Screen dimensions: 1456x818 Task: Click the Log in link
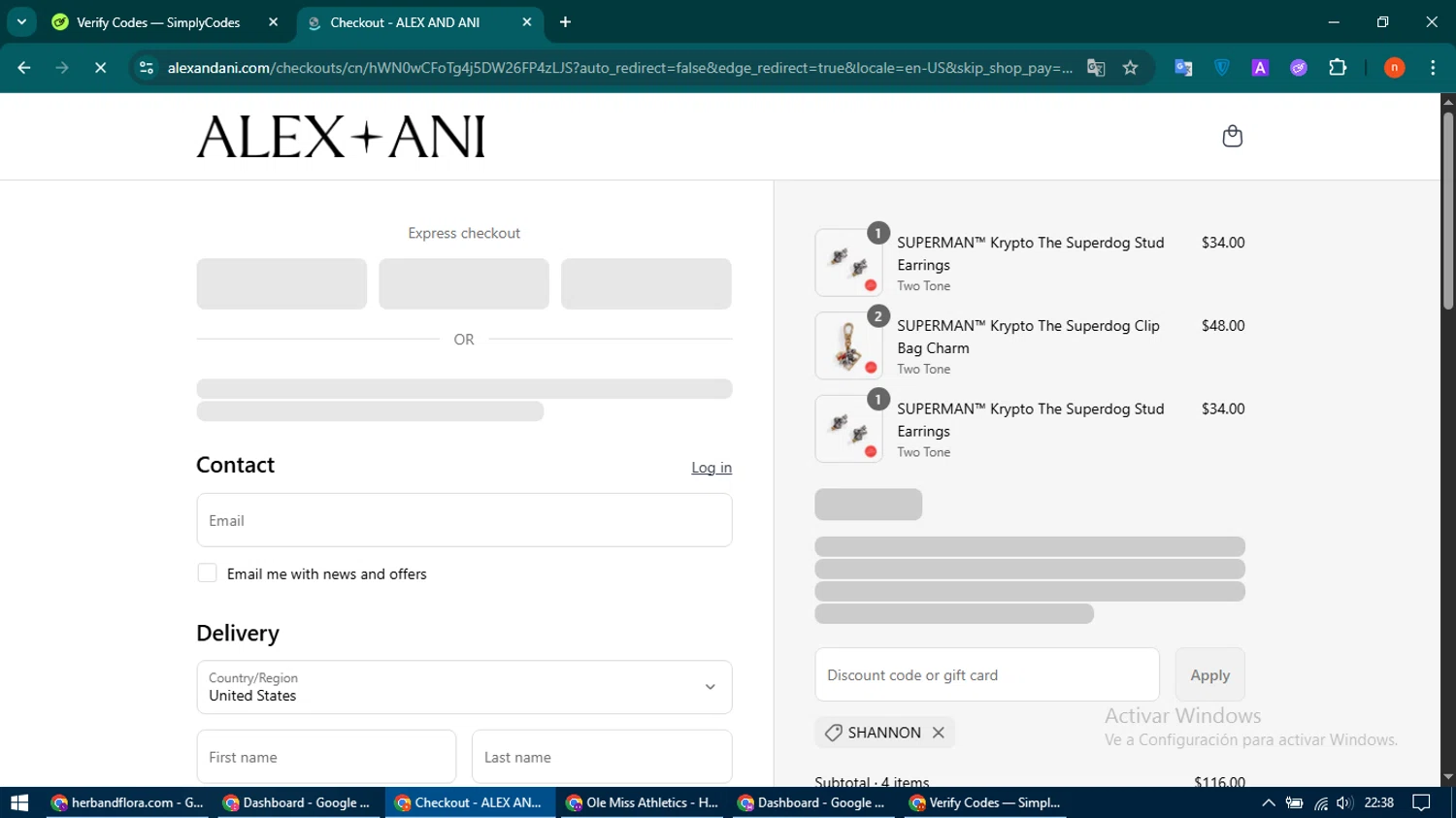pyautogui.click(x=711, y=468)
